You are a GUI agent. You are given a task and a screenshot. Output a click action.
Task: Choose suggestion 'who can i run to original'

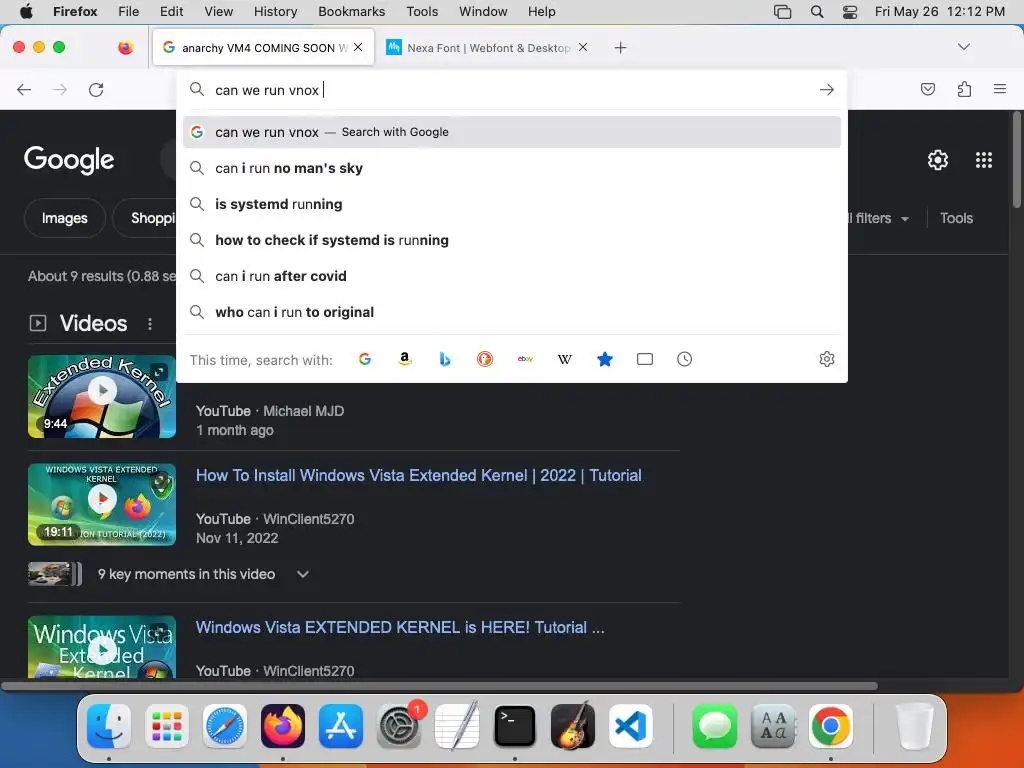click(x=512, y=312)
